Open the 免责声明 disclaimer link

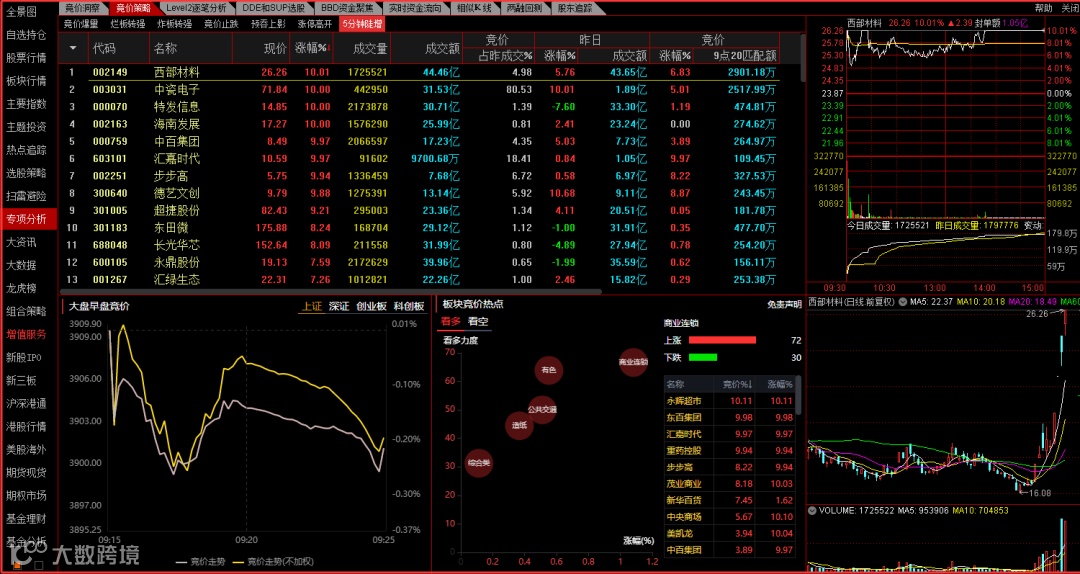(x=784, y=305)
